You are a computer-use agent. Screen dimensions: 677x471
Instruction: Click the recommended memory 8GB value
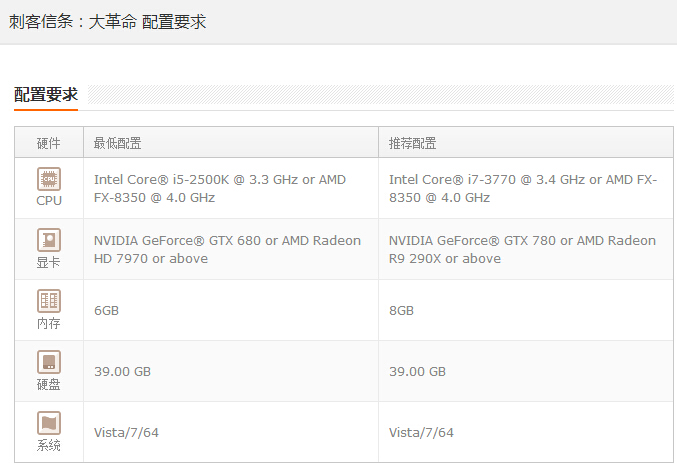point(401,310)
